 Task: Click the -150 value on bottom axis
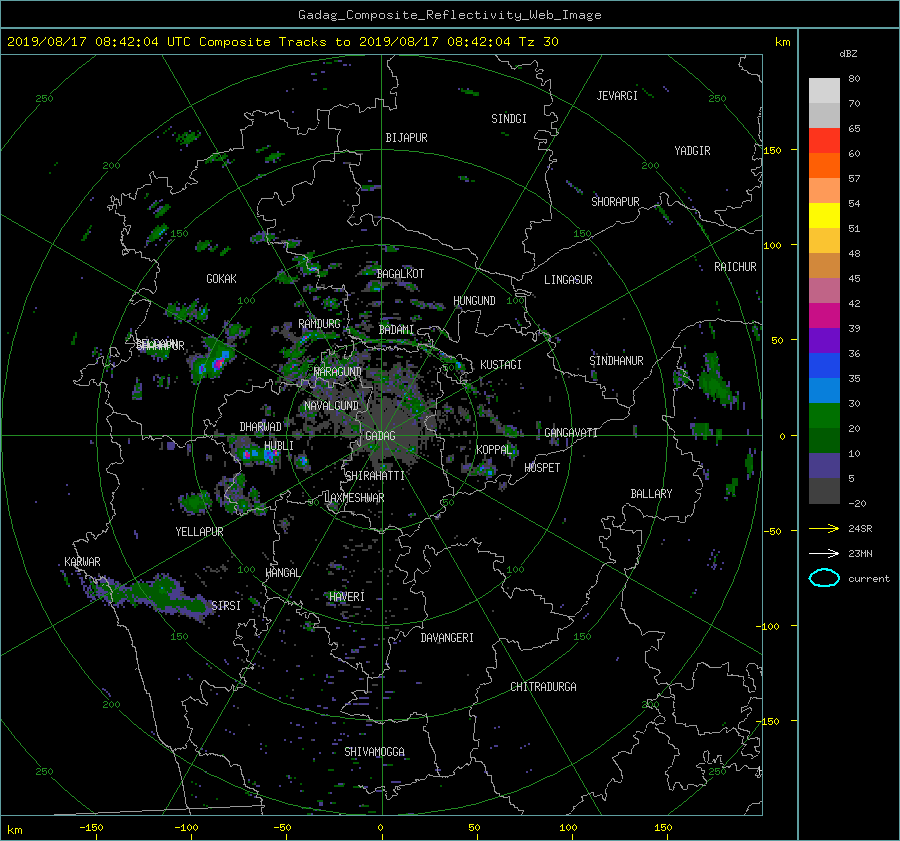[91, 827]
